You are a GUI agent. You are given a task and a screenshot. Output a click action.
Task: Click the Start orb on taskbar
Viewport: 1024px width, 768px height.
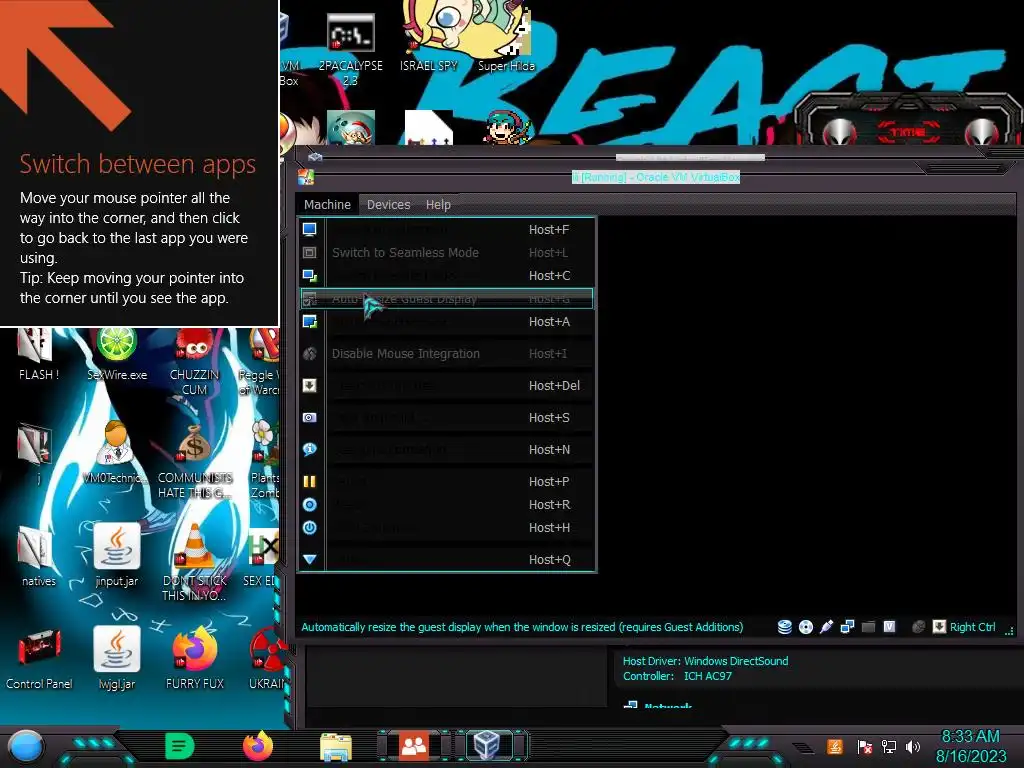coord(25,747)
